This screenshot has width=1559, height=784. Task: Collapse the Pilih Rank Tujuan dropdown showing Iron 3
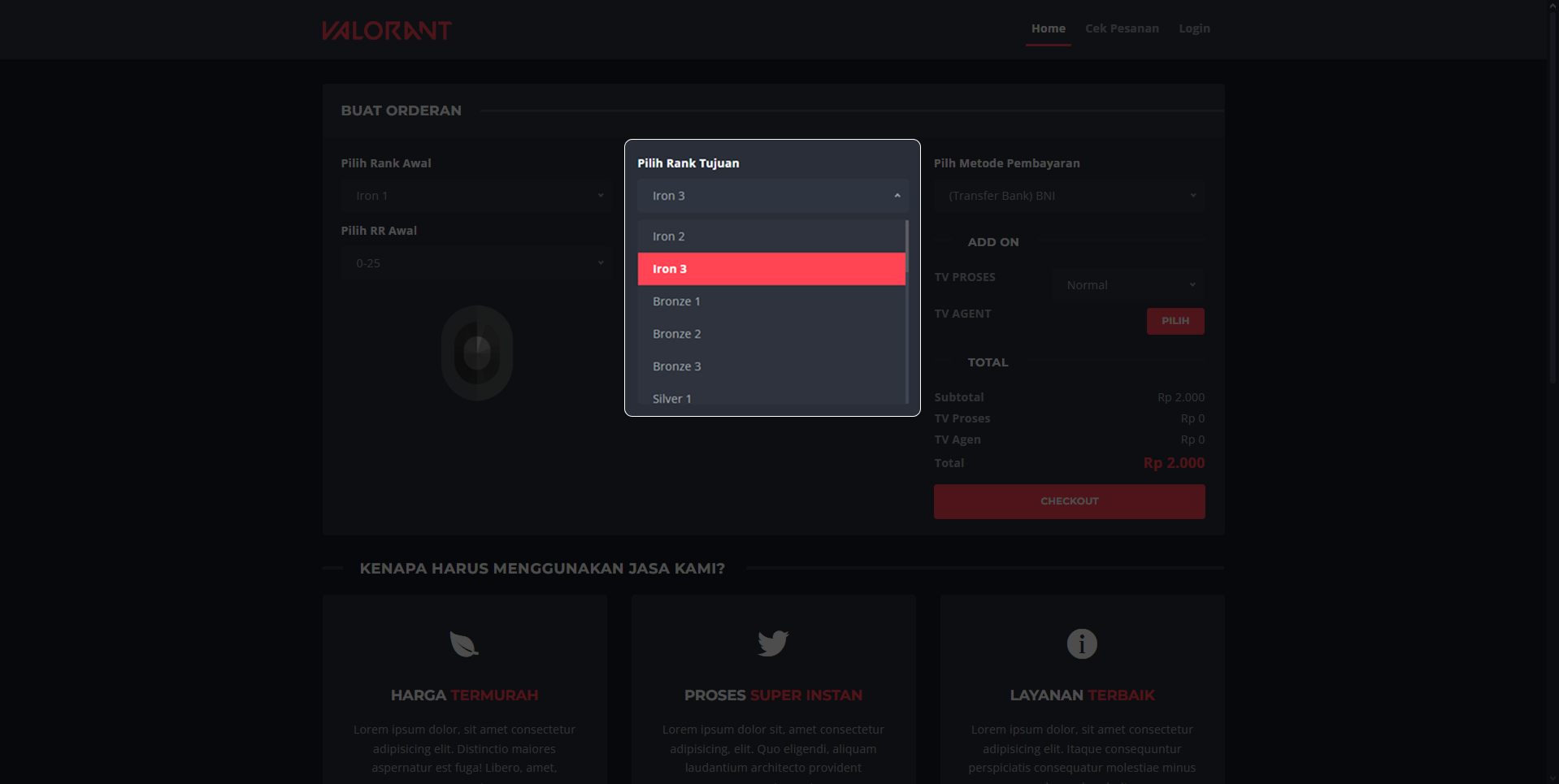click(x=773, y=196)
